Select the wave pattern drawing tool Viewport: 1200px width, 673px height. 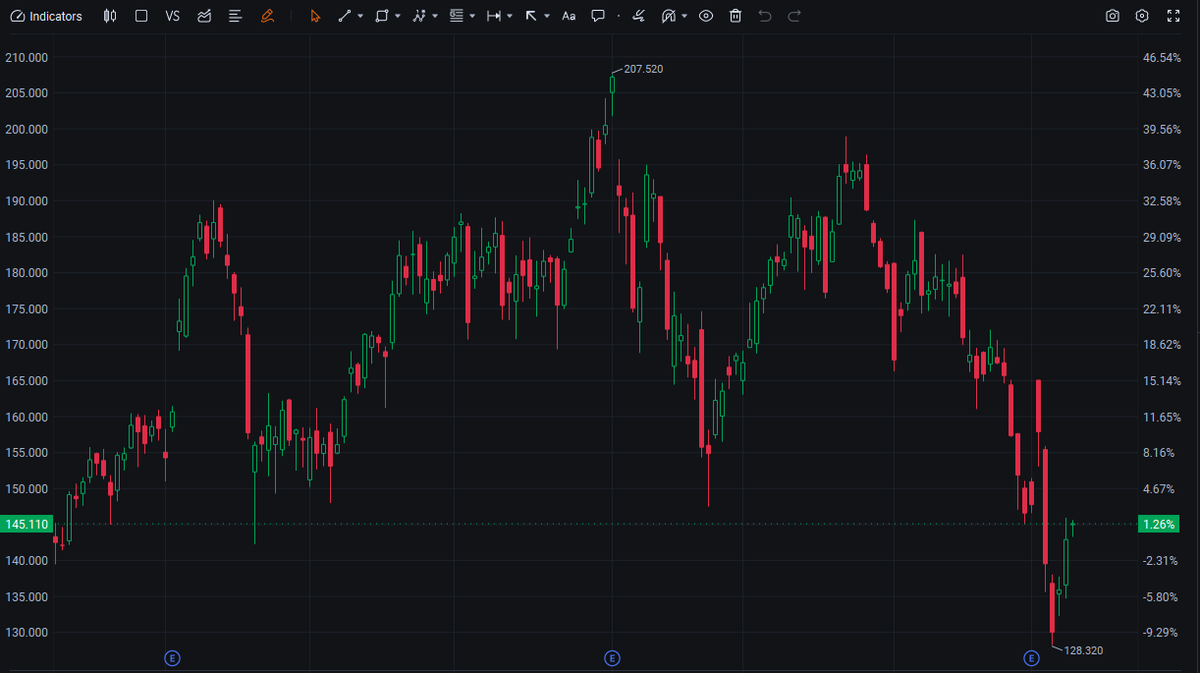[419, 16]
